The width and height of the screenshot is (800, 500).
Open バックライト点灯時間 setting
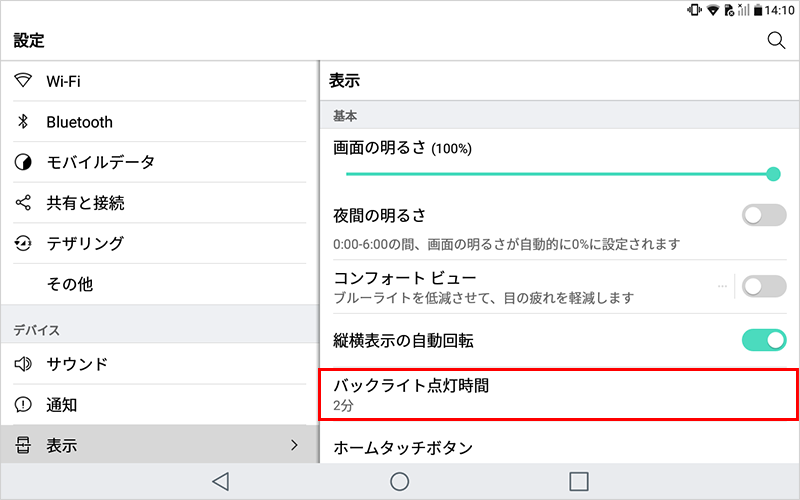click(559, 394)
